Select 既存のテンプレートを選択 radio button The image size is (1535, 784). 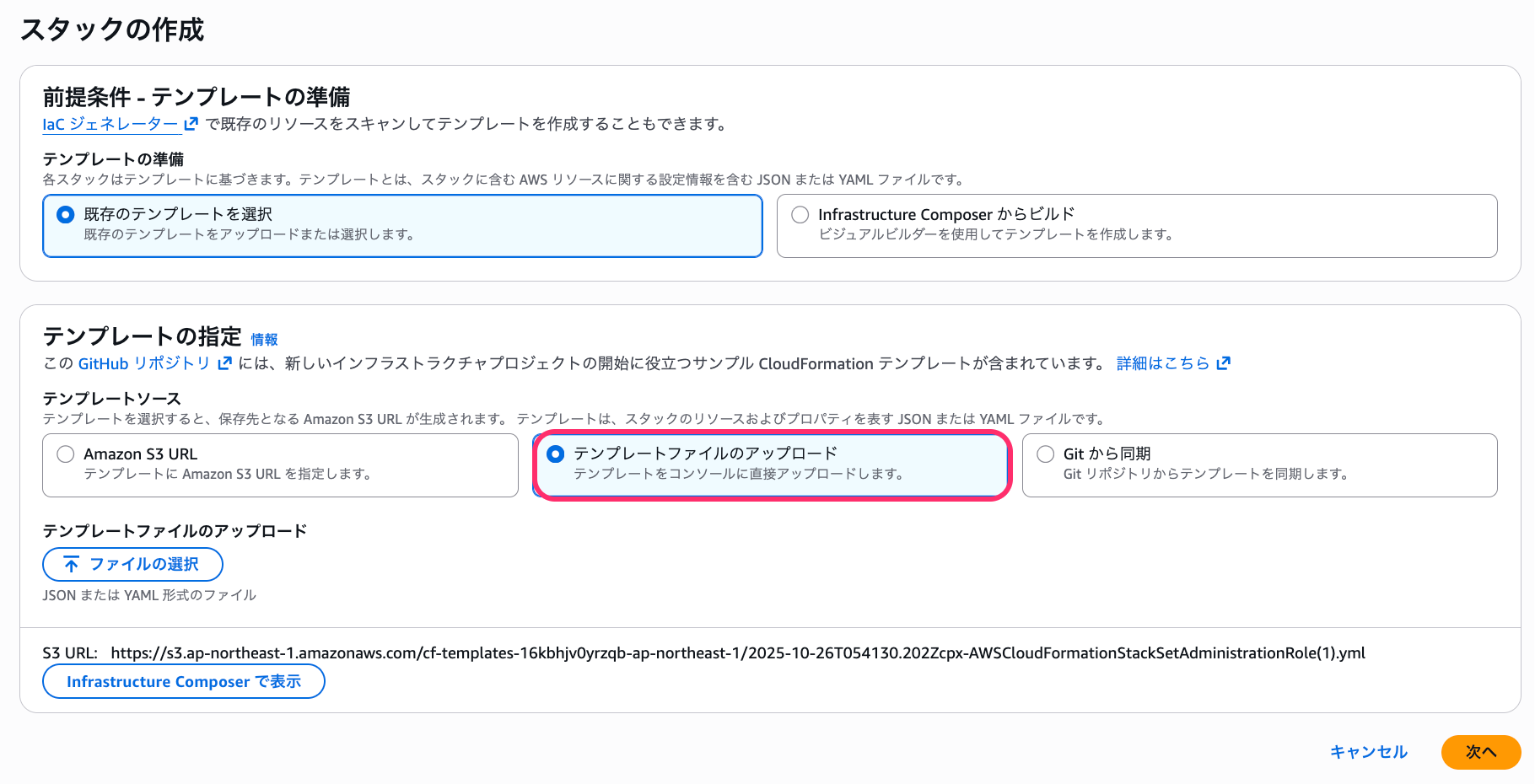[x=66, y=215]
